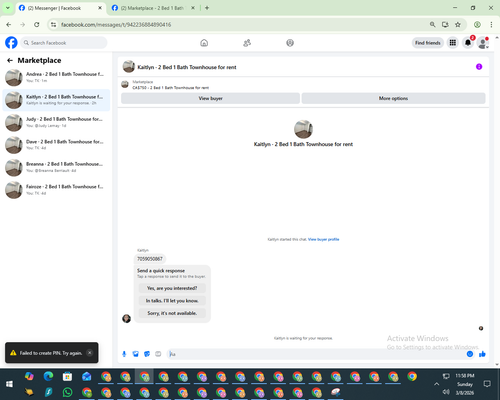Send 'Sorry, it's not available.' reply
This screenshot has width=500, height=400.
172,313
